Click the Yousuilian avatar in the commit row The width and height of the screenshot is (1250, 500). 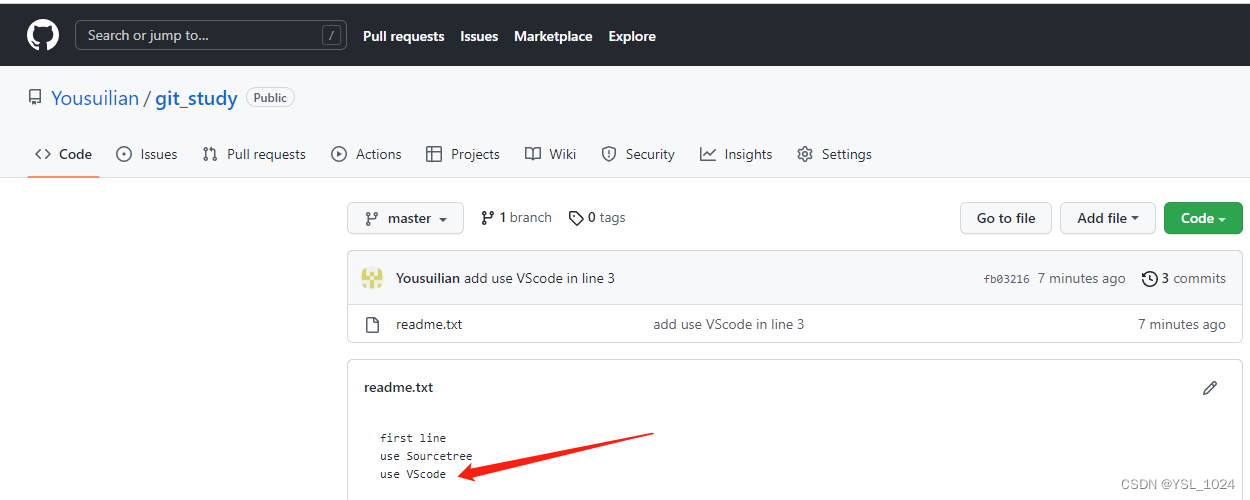pos(372,278)
